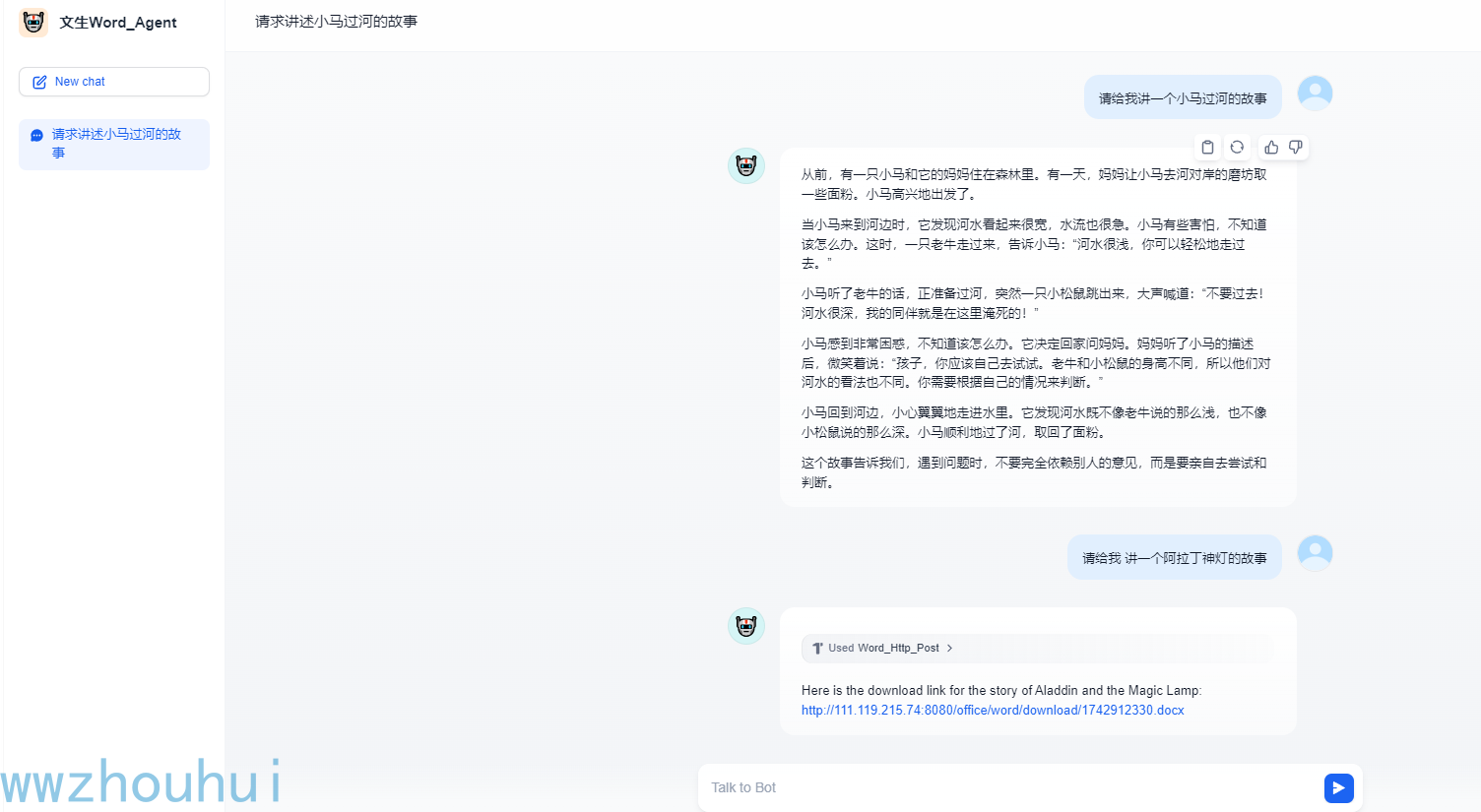Click the user avatar beside 小马过河 message
Image resolution: width=1481 pixels, height=812 pixels.
(x=1315, y=94)
